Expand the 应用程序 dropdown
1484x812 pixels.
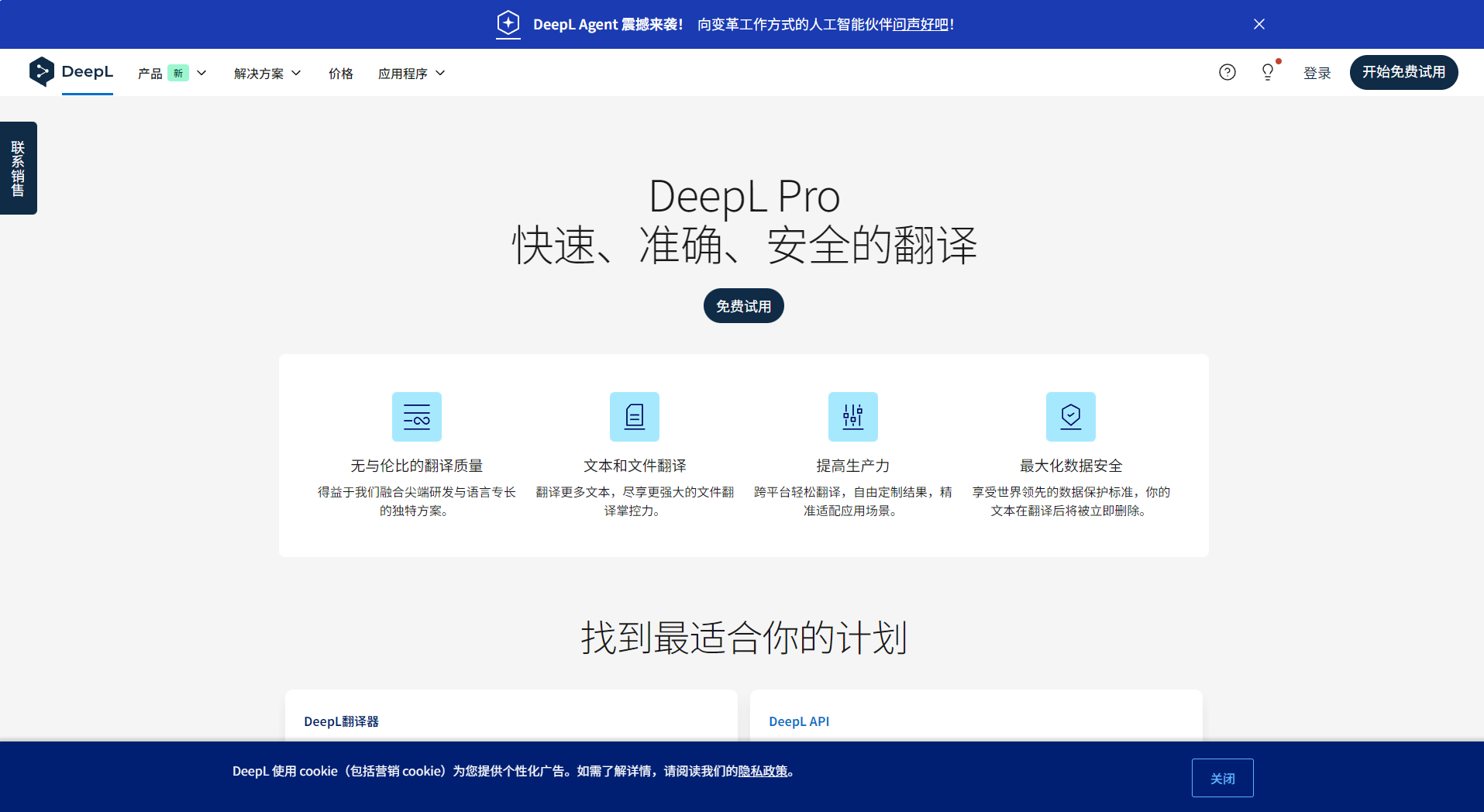pyautogui.click(x=411, y=73)
